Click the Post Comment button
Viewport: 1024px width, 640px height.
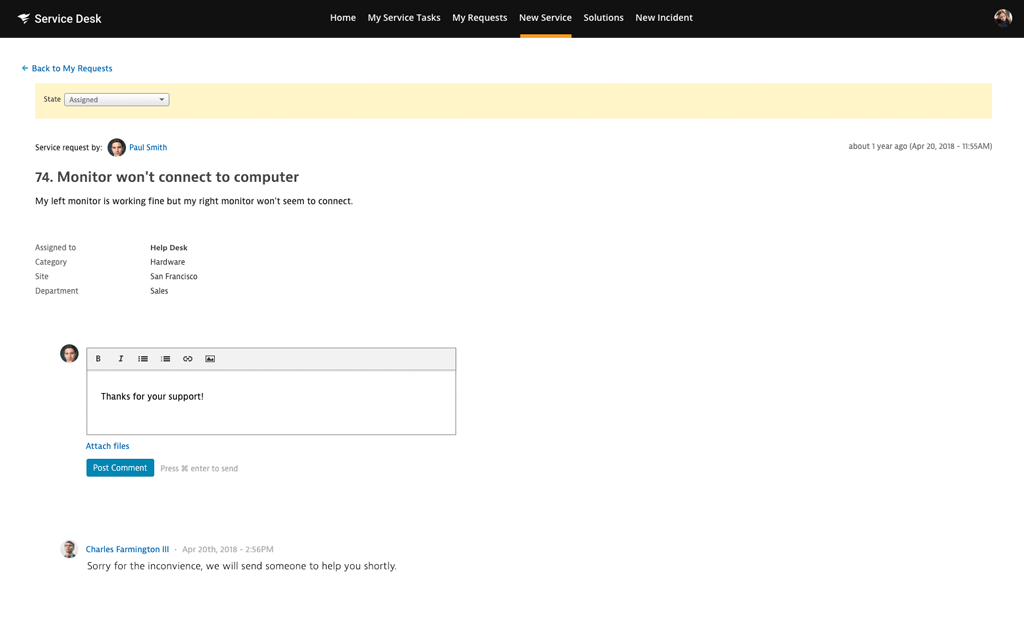[x=120, y=468]
